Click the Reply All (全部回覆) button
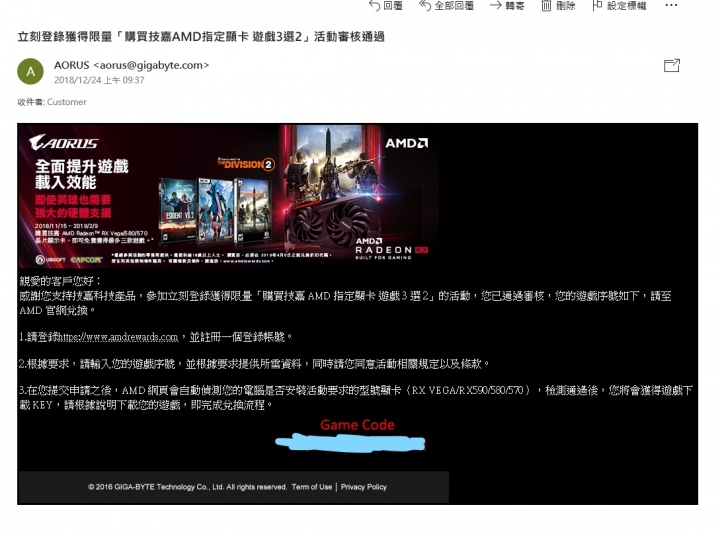This screenshot has height=538, width=720. click(446, 6)
